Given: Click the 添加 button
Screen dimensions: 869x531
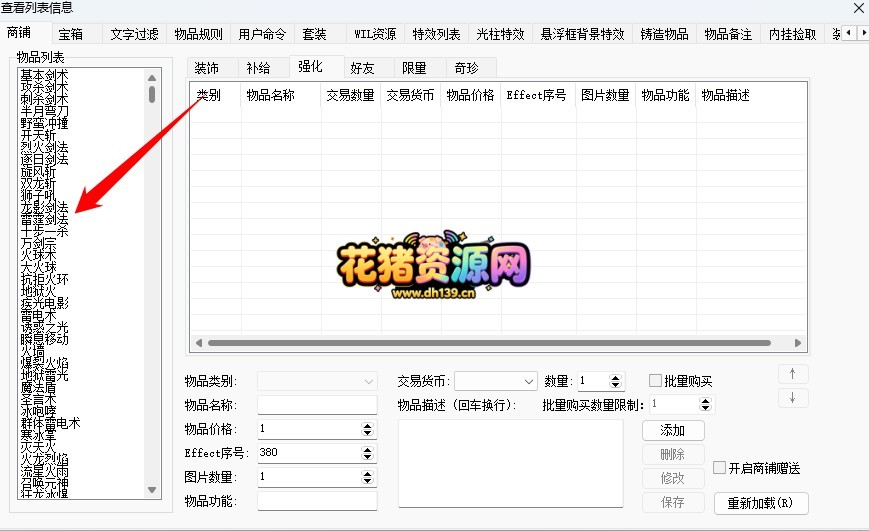Looking at the screenshot, I should 673,430.
